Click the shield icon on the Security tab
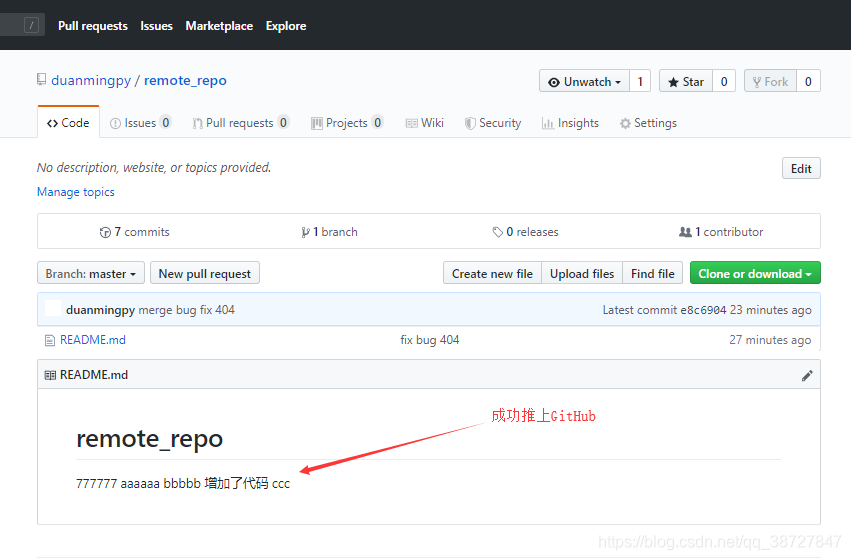Image resolution: width=851 pixels, height=560 pixels. click(x=470, y=123)
